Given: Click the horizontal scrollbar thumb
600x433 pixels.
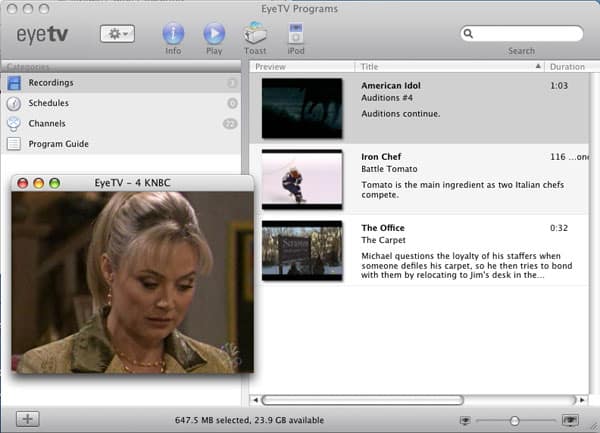Looking at the screenshot, I should coord(362,400).
